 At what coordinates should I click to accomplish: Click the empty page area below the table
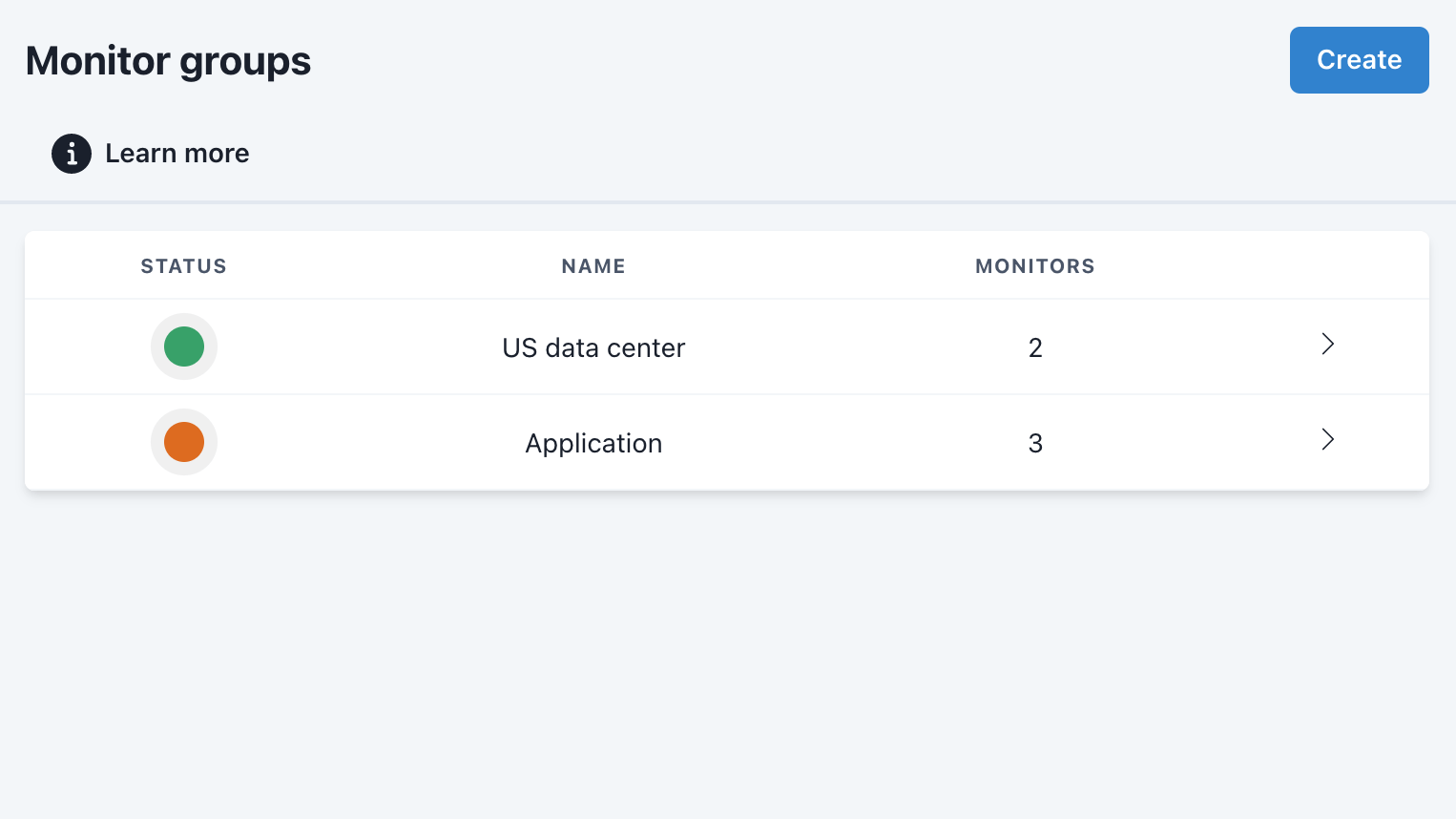pos(727,659)
